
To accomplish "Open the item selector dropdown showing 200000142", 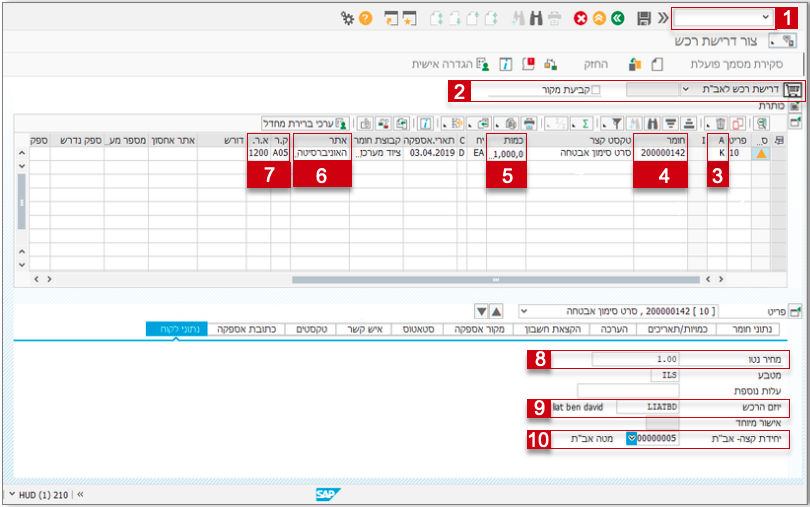I will [524, 311].
